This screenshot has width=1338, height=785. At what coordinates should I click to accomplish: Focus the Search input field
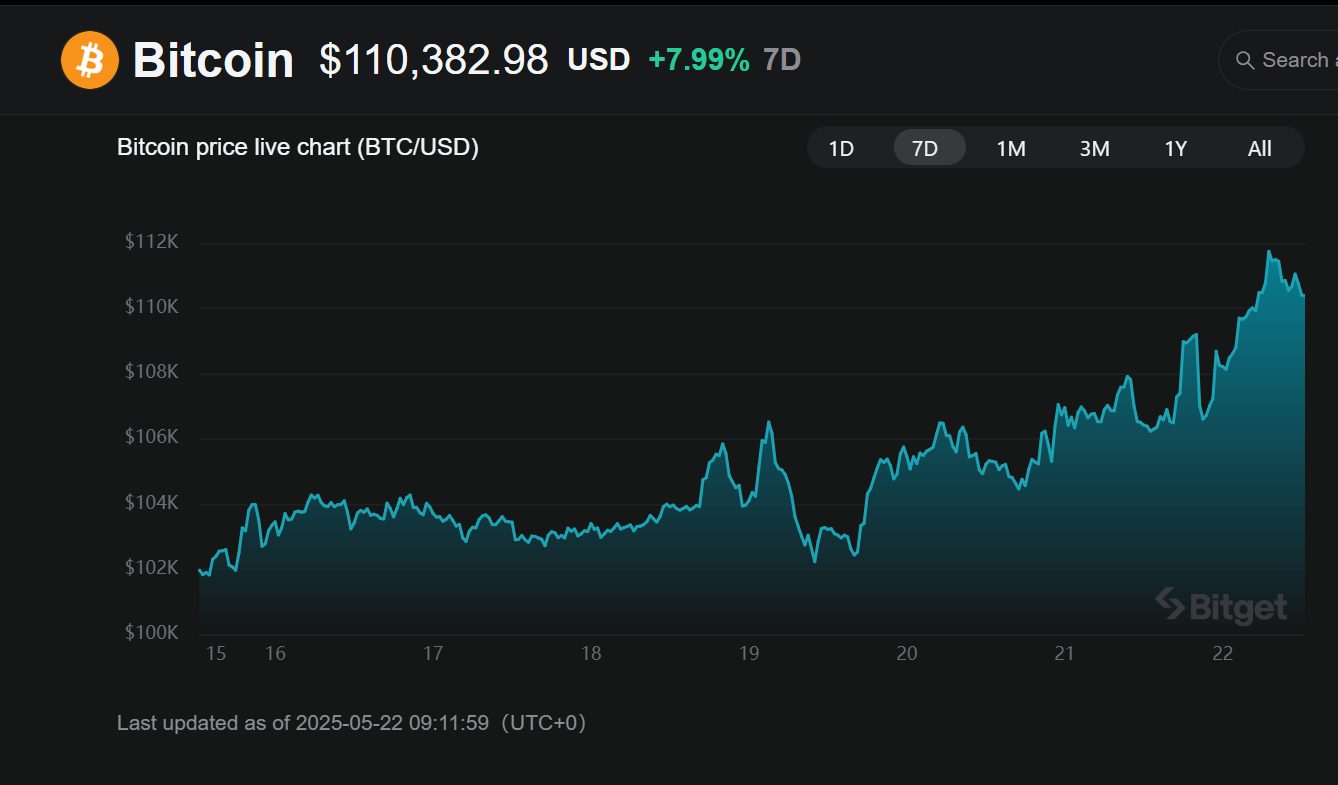(x=1279, y=60)
